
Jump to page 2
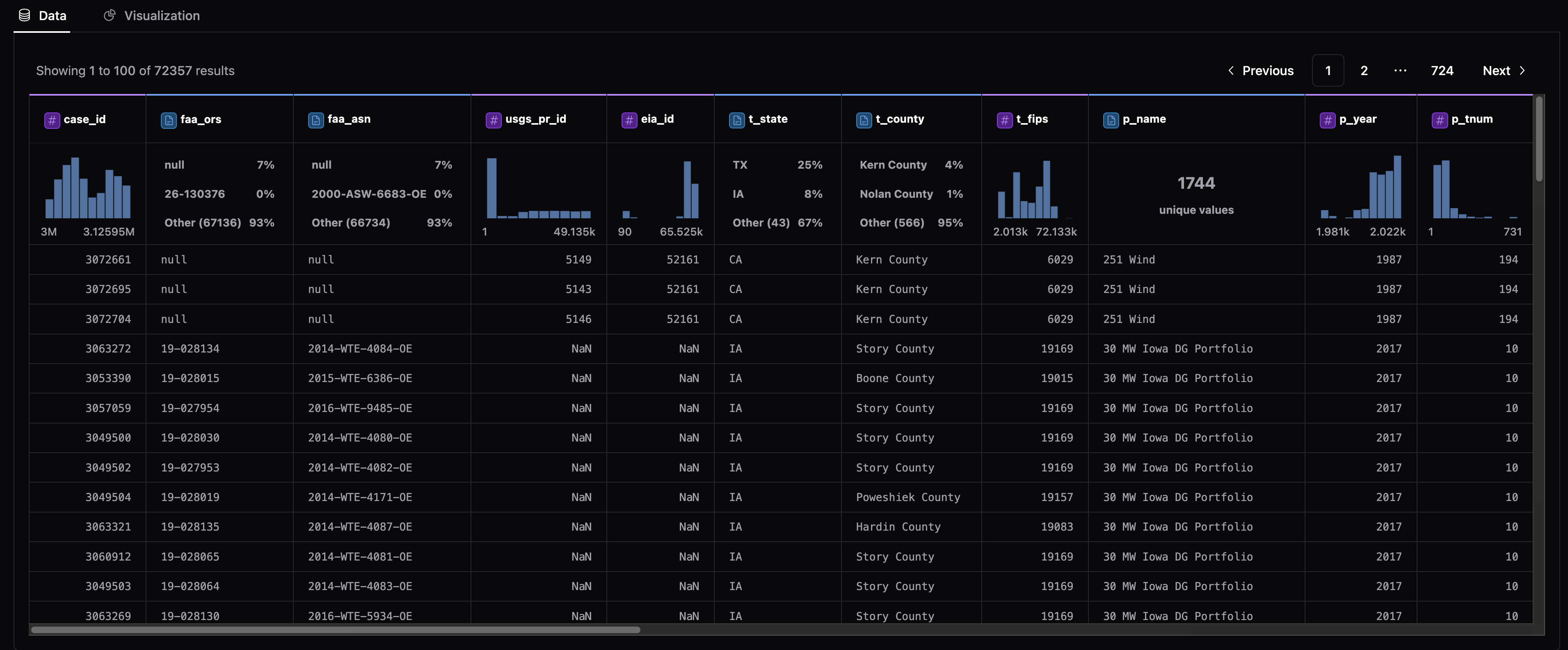point(1363,71)
